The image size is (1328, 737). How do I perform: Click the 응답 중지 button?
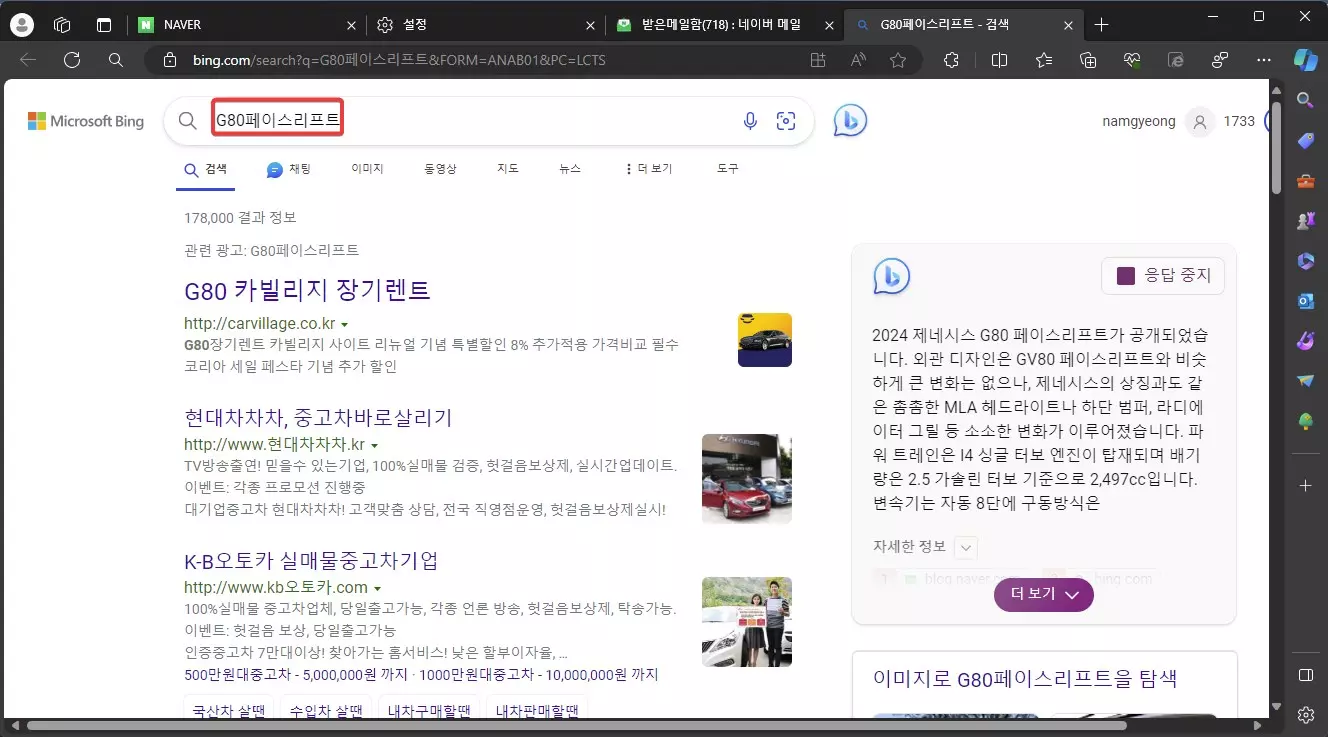[1162, 275]
